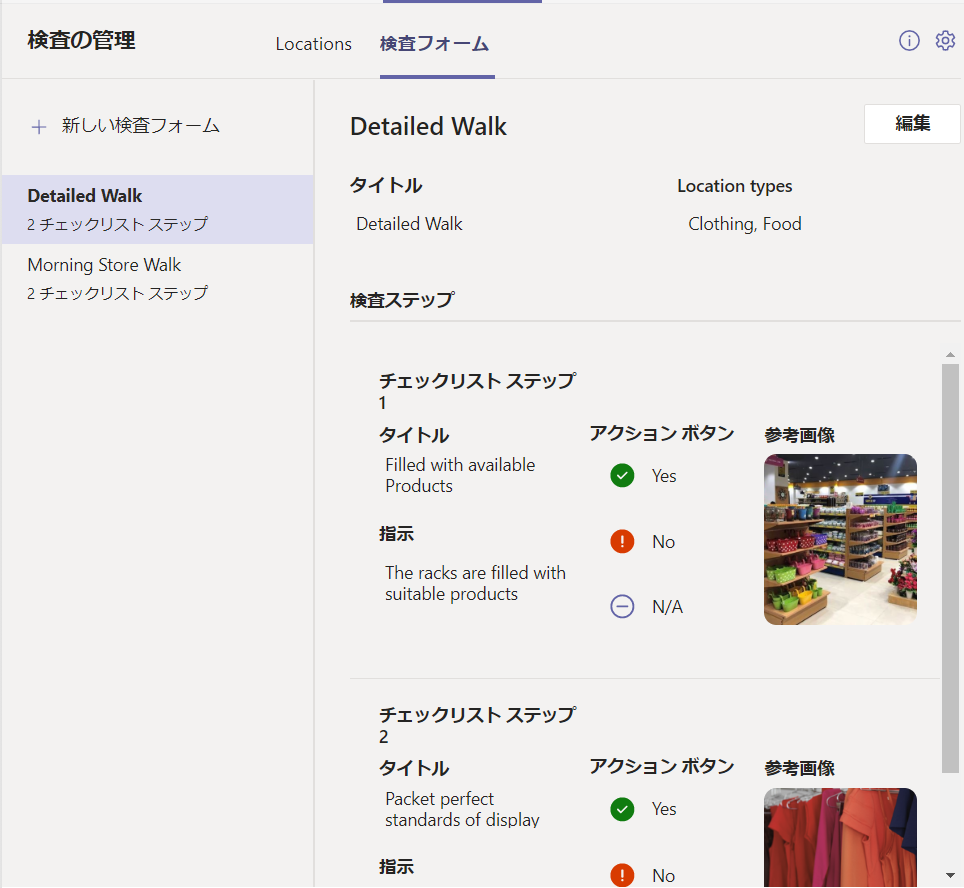Select N/A minus-circle icon in step 1
The width and height of the screenshot is (964, 888).
622,606
